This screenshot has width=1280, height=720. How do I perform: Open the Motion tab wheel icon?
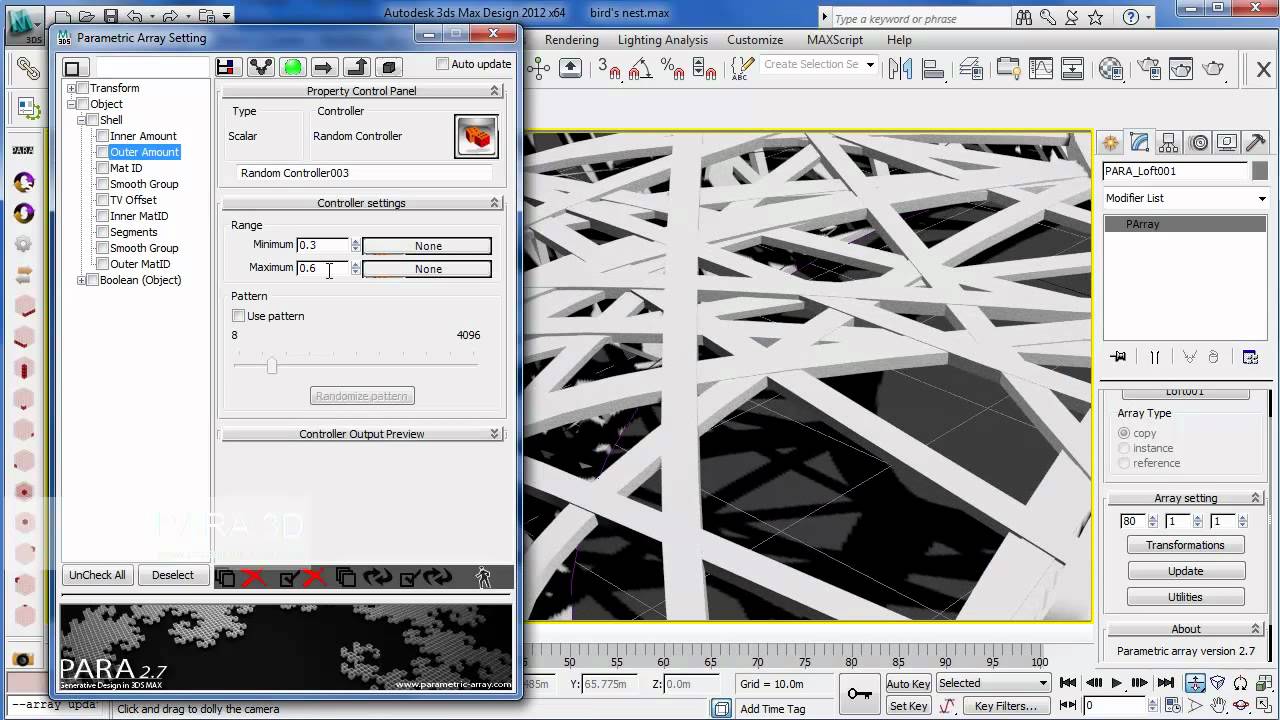pyautogui.click(x=1198, y=142)
